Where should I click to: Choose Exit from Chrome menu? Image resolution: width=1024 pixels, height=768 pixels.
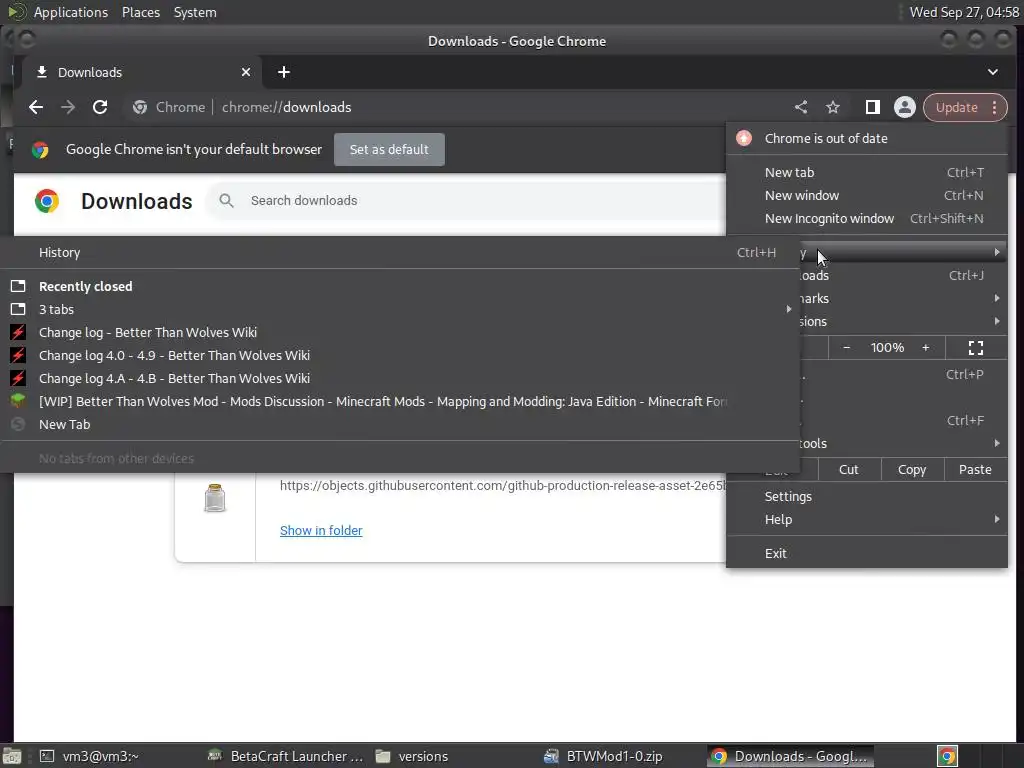coord(867,553)
